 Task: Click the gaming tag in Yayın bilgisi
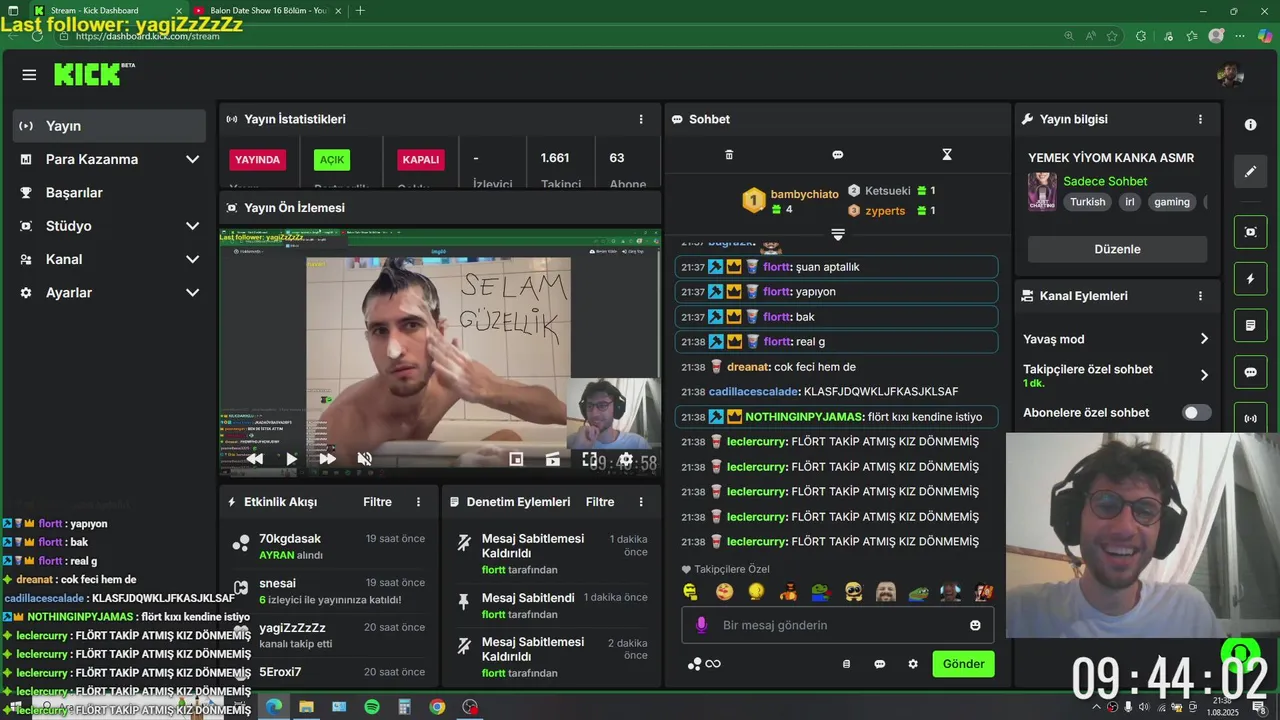(x=1172, y=202)
